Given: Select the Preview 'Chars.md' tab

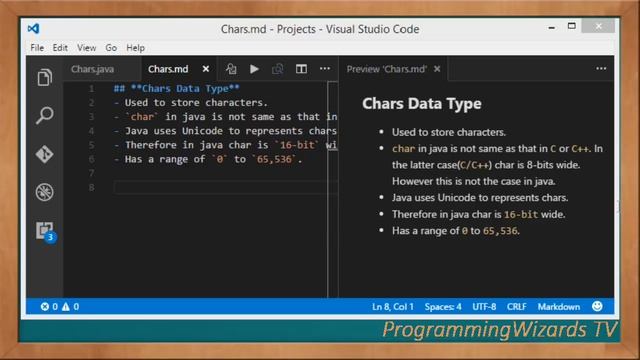Looking at the screenshot, I should tap(387, 69).
